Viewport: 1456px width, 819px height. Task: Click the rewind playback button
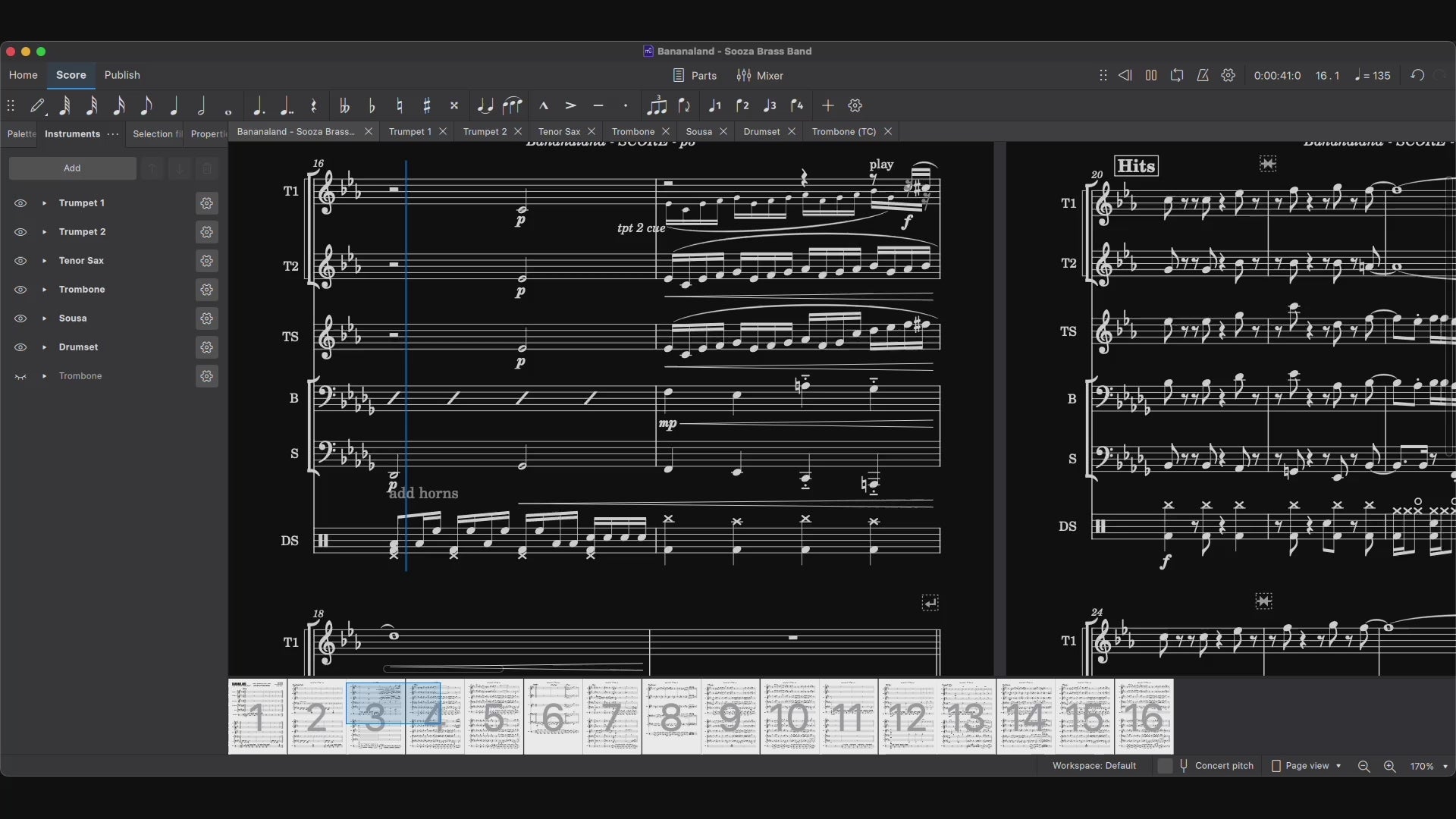1125,76
